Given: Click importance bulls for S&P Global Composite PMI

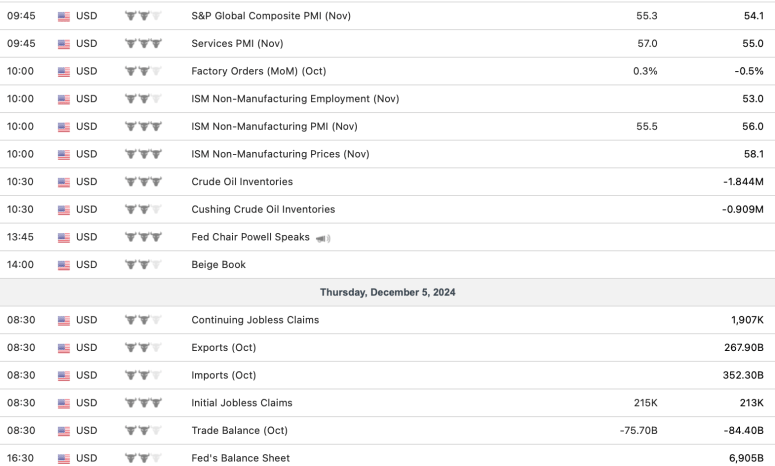Looking at the screenshot, I should click(143, 16).
